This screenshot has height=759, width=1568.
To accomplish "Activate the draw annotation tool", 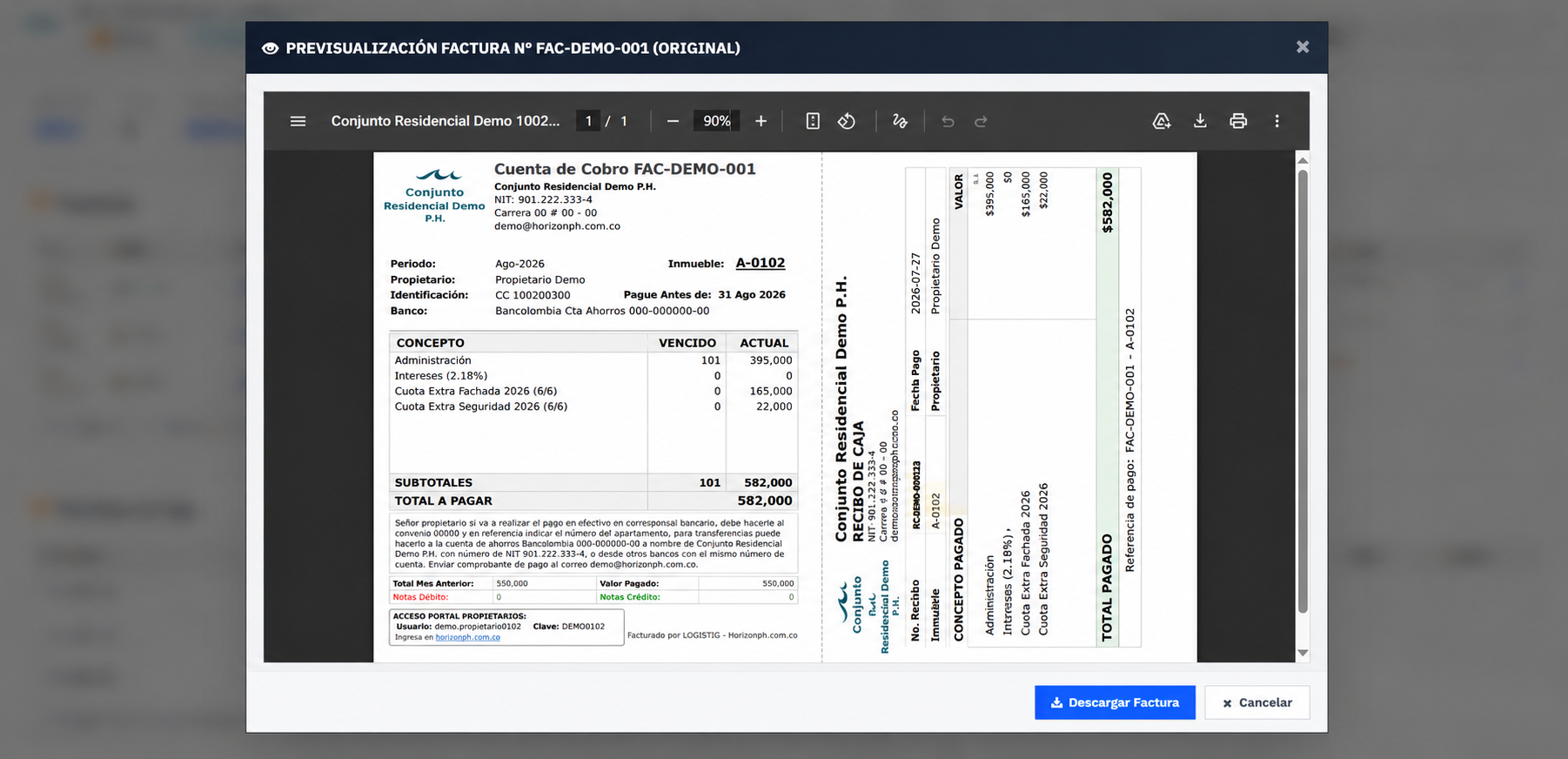I will (x=900, y=121).
